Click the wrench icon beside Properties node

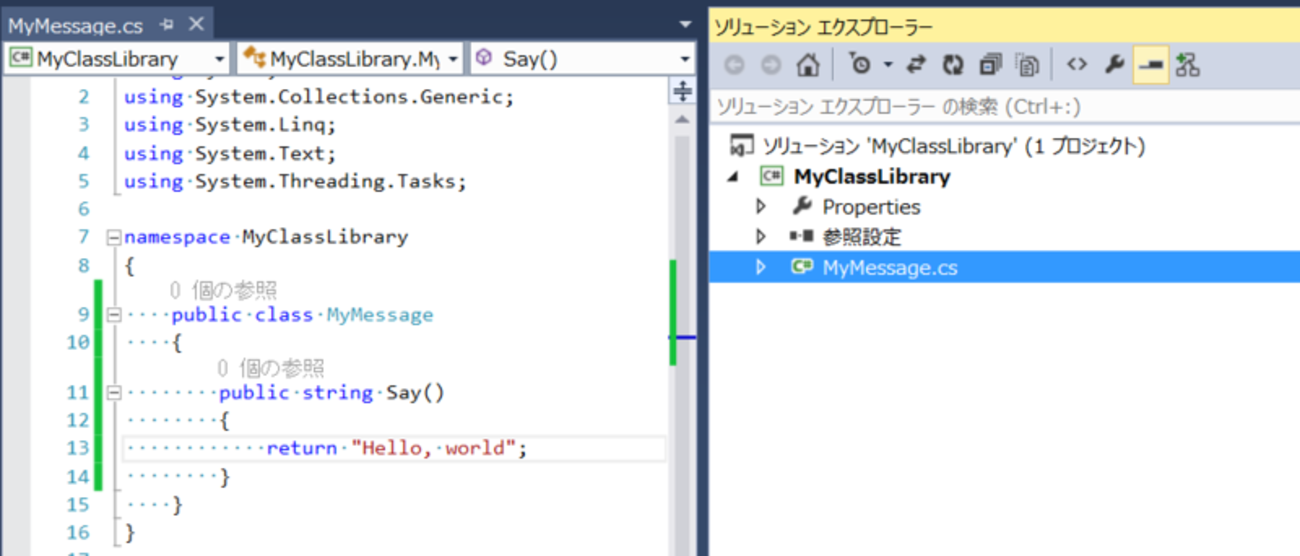tap(801, 207)
